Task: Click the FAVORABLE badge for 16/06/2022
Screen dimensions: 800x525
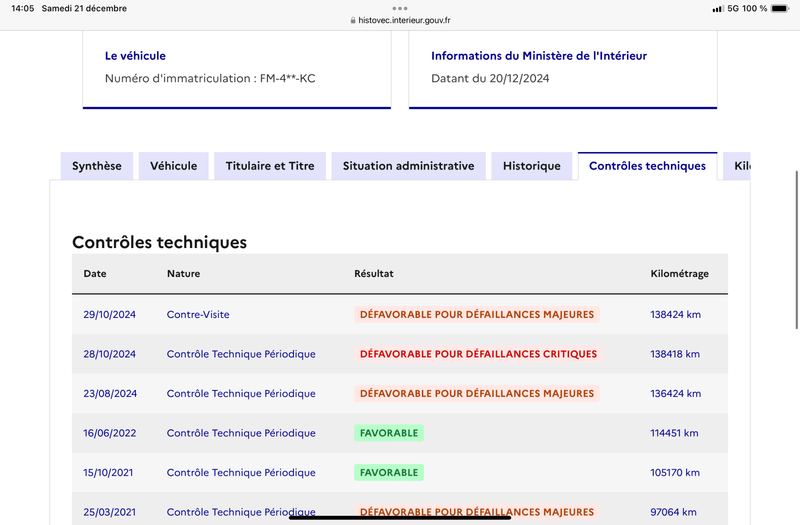Action: (389, 433)
